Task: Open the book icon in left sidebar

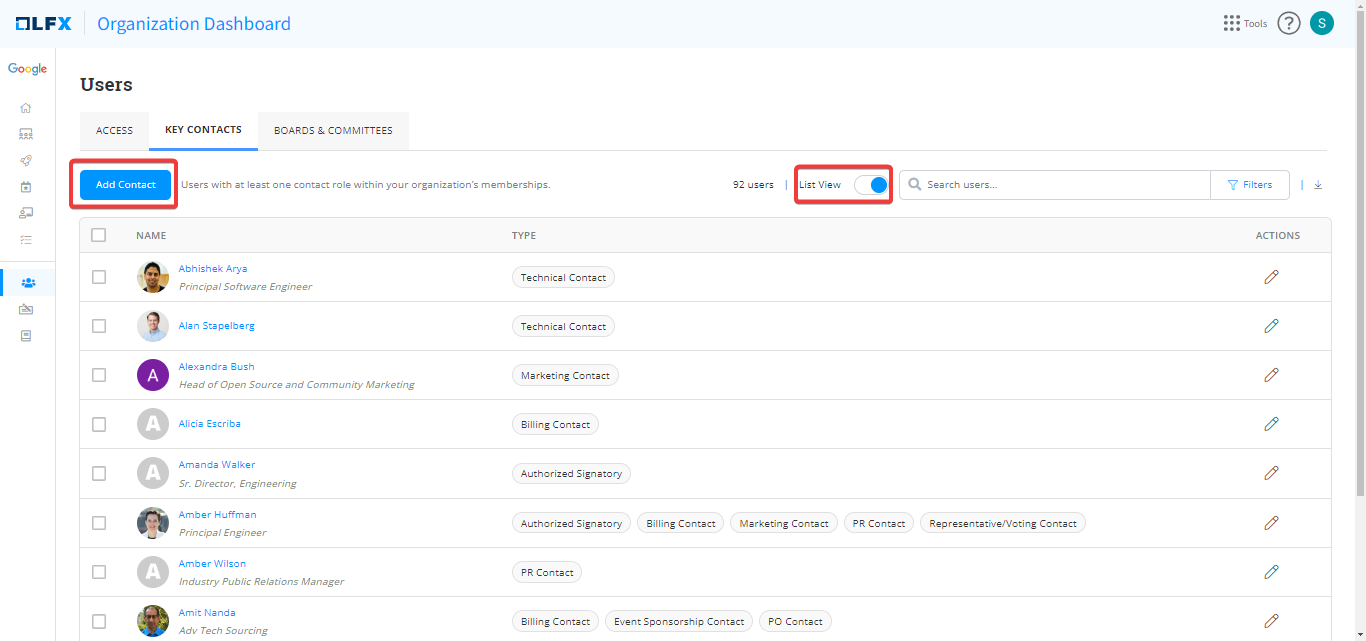Action: point(26,336)
